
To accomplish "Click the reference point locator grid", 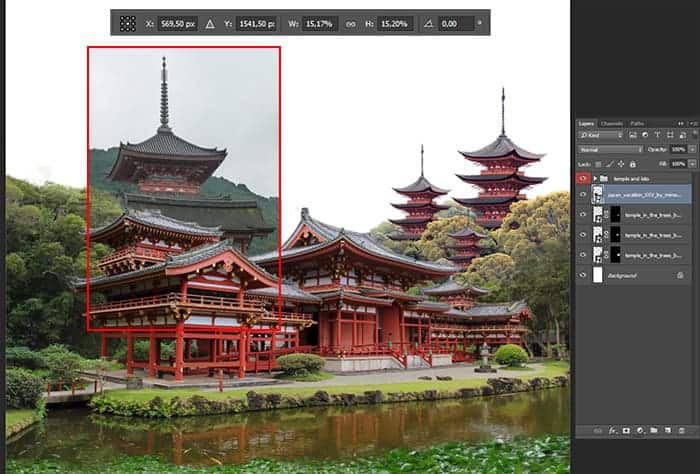I will click(128, 22).
